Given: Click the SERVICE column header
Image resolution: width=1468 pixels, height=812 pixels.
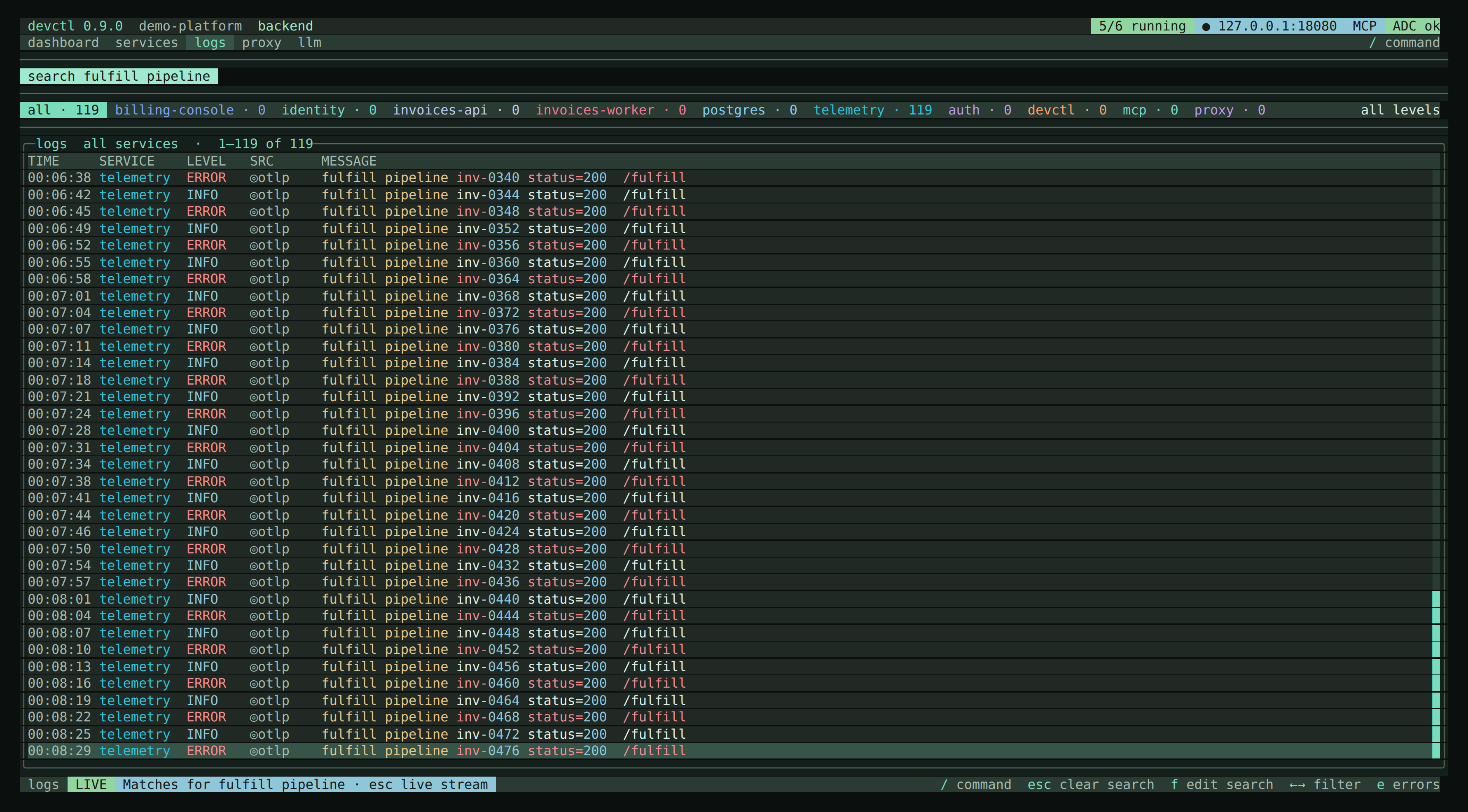Looking at the screenshot, I should click(126, 161).
